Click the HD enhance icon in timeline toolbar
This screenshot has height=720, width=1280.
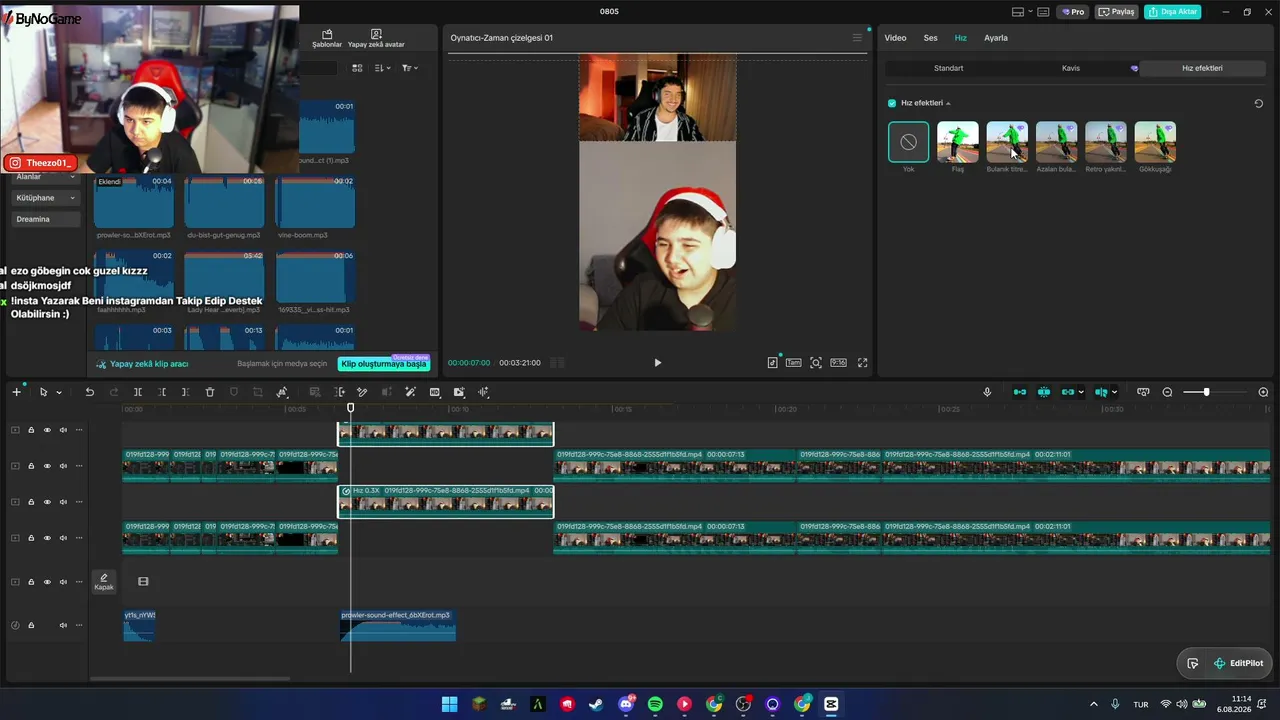tap(435, 392)
